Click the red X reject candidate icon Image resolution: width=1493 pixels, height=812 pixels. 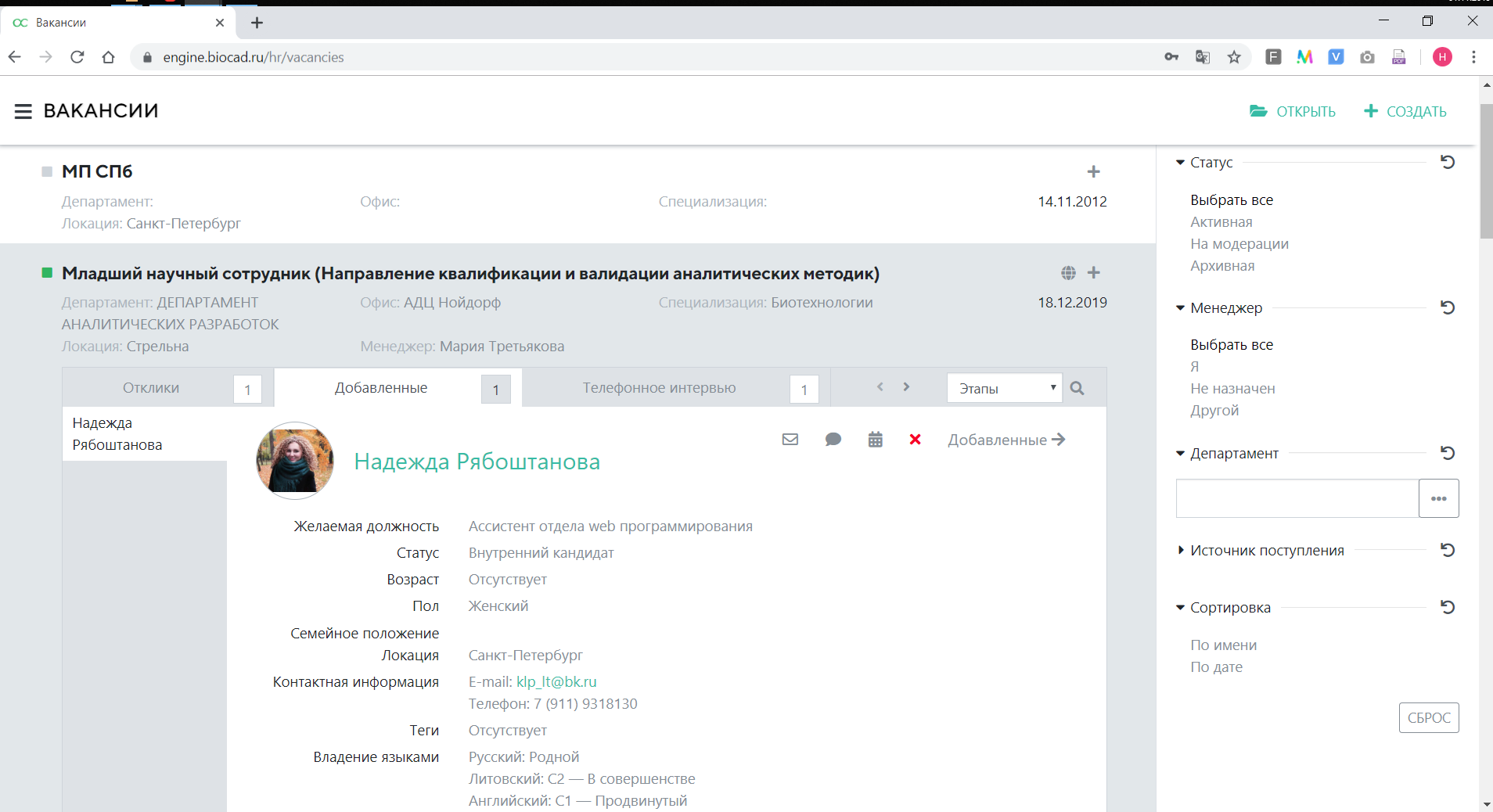pyautogui.click(x=915, y=440)
